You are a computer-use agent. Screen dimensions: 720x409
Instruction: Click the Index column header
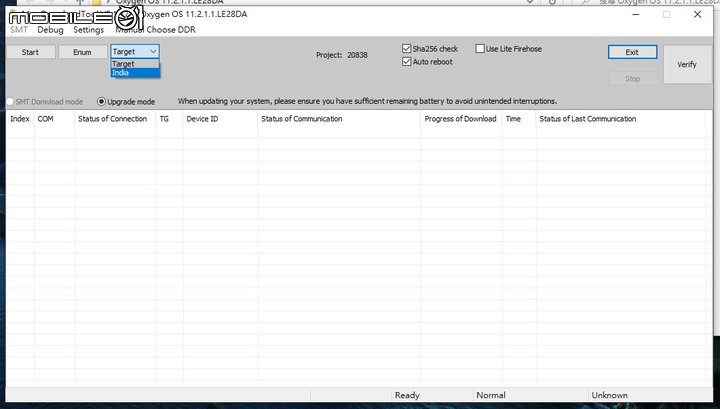click(x=20, y=119)
